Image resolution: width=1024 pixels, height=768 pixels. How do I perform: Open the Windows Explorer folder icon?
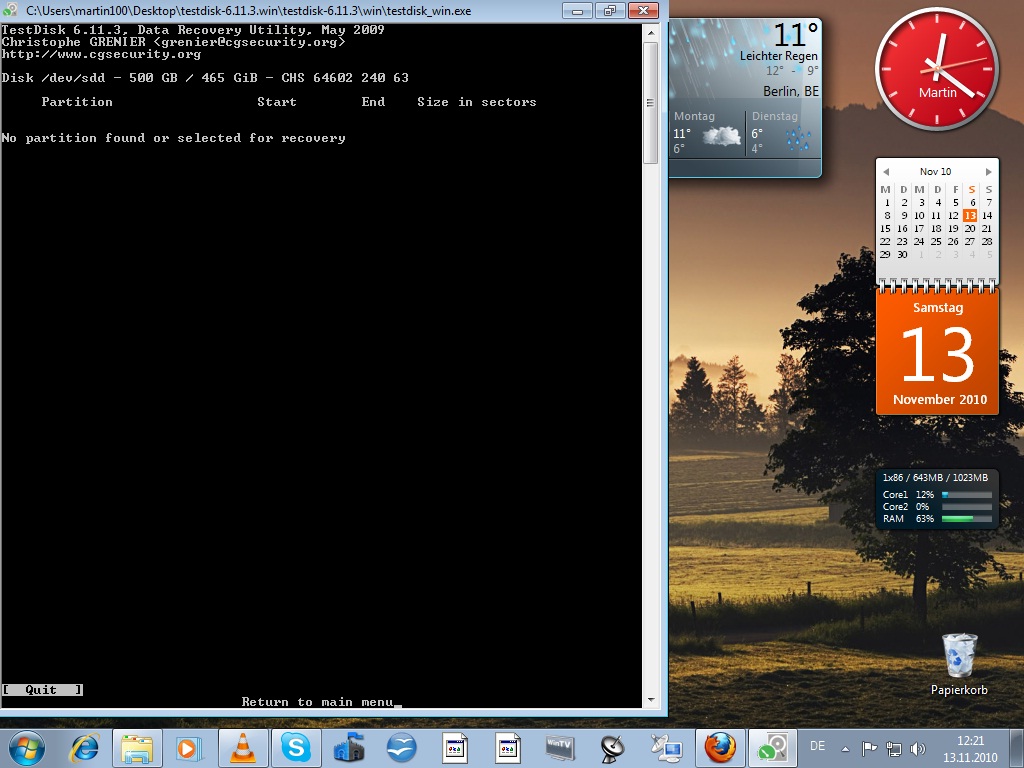(x=137, y=748)
